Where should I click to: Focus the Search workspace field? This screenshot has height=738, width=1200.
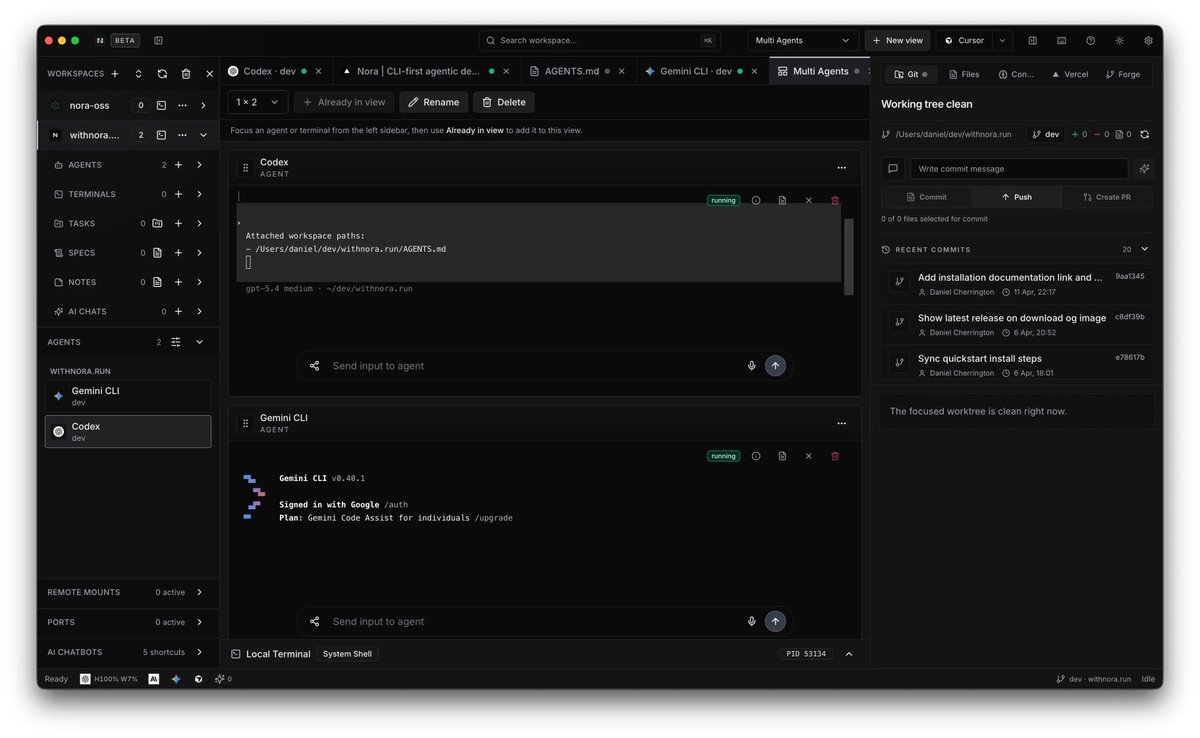pos(600,41)
